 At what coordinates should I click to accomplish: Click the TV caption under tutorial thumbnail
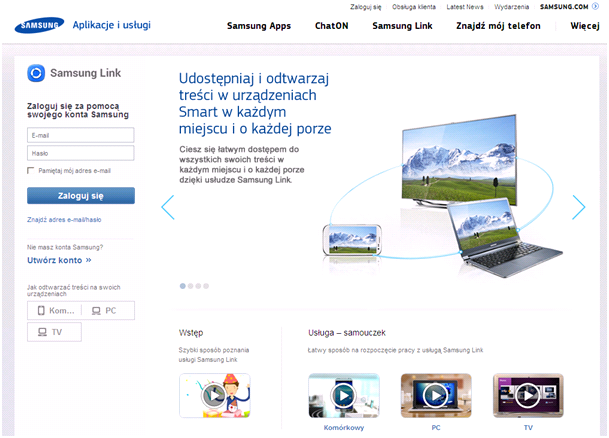pos(528,428)
